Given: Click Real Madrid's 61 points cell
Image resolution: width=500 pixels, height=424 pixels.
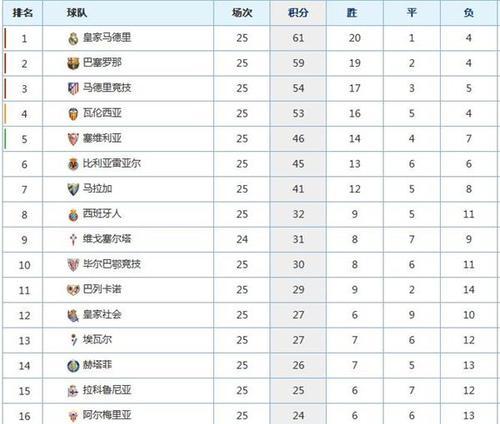Looking at the screenshot, I should [298, 38].
